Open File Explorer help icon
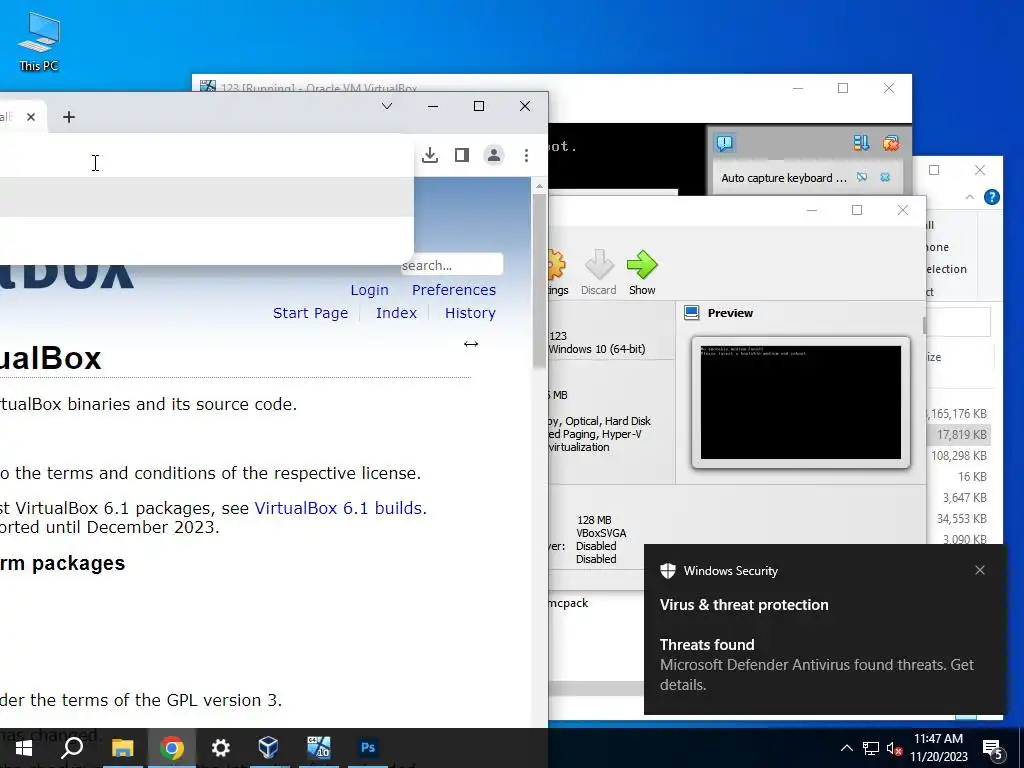The image size is (1024, 768). pos(991,197)
